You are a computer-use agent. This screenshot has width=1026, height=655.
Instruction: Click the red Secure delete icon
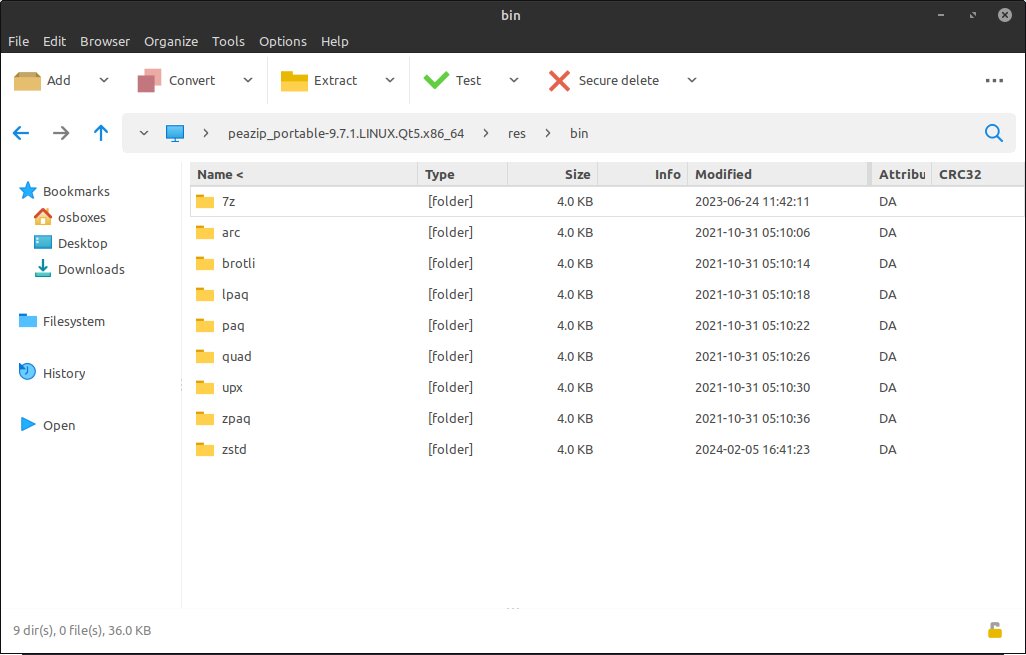click(559, 80)
